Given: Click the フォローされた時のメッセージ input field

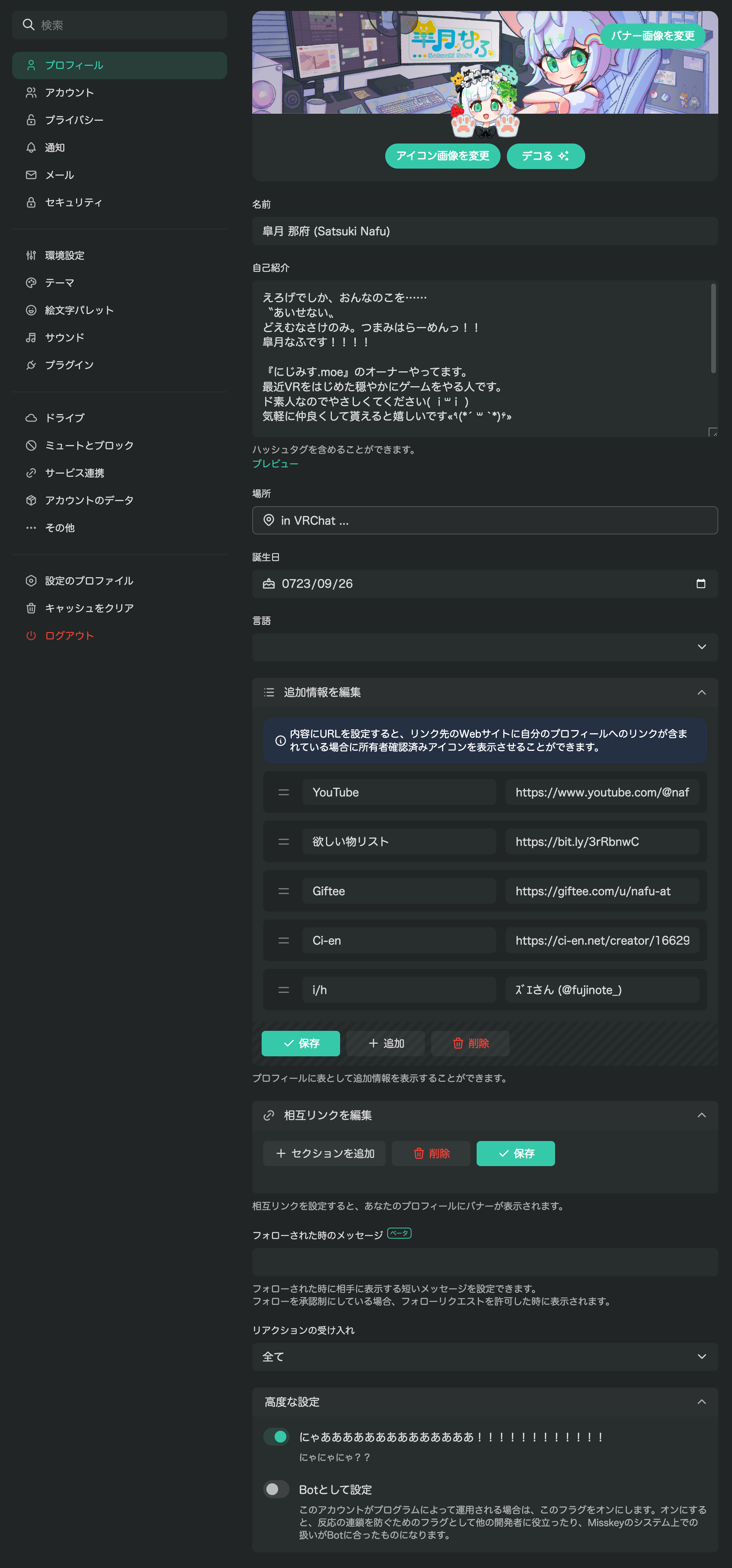Looking at the screenshot, I should tap(485, 1262).
